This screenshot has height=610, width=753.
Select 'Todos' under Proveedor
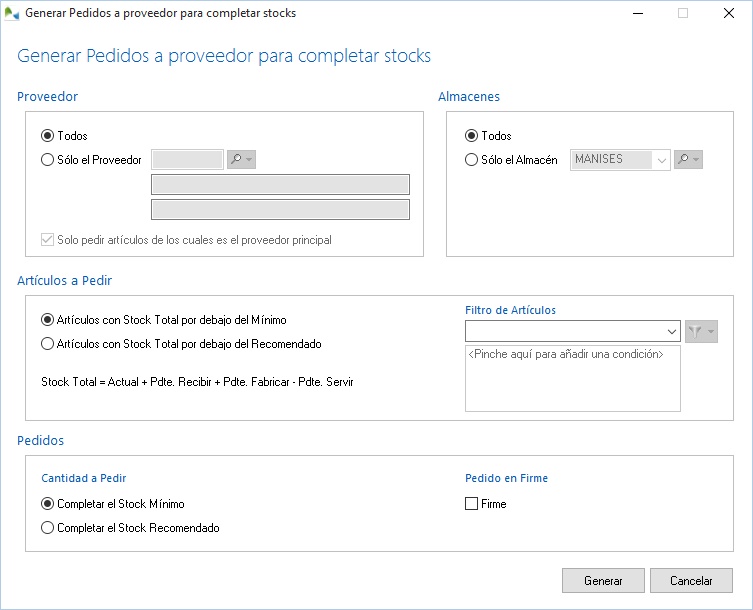pos(47,136)
